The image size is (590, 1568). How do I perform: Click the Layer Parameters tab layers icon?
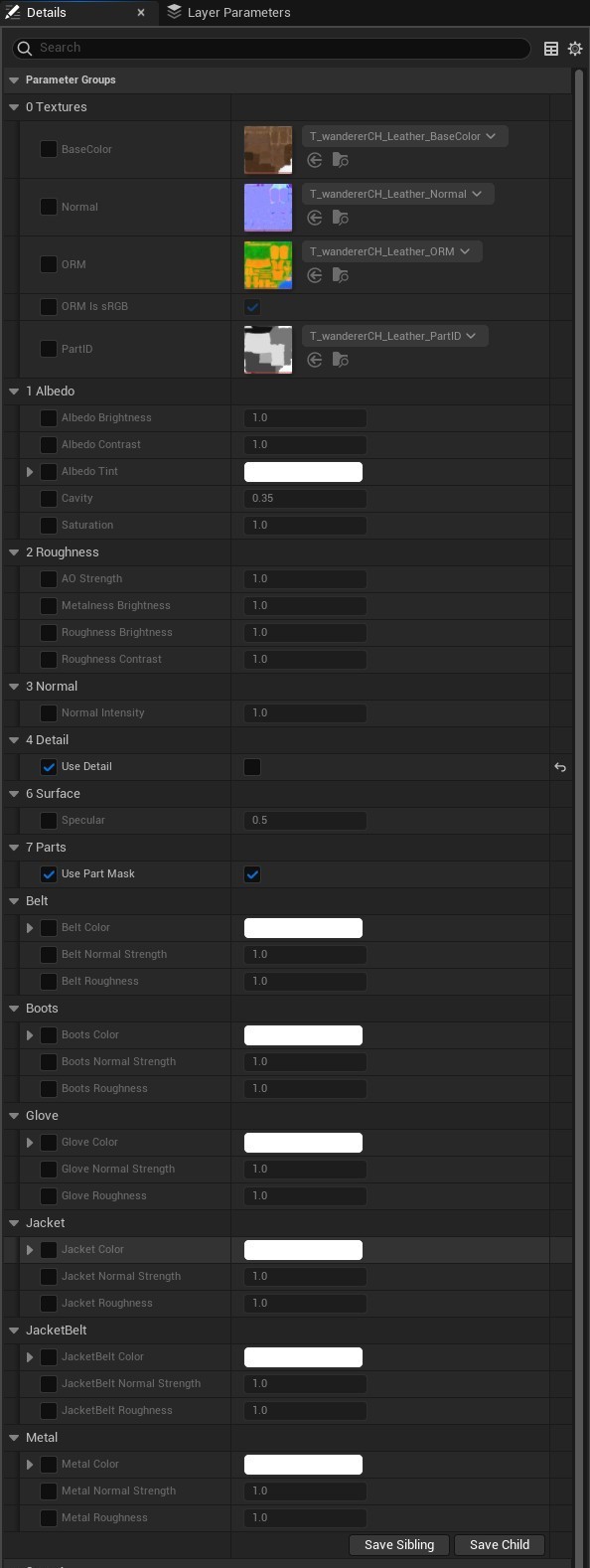(175, 12)
